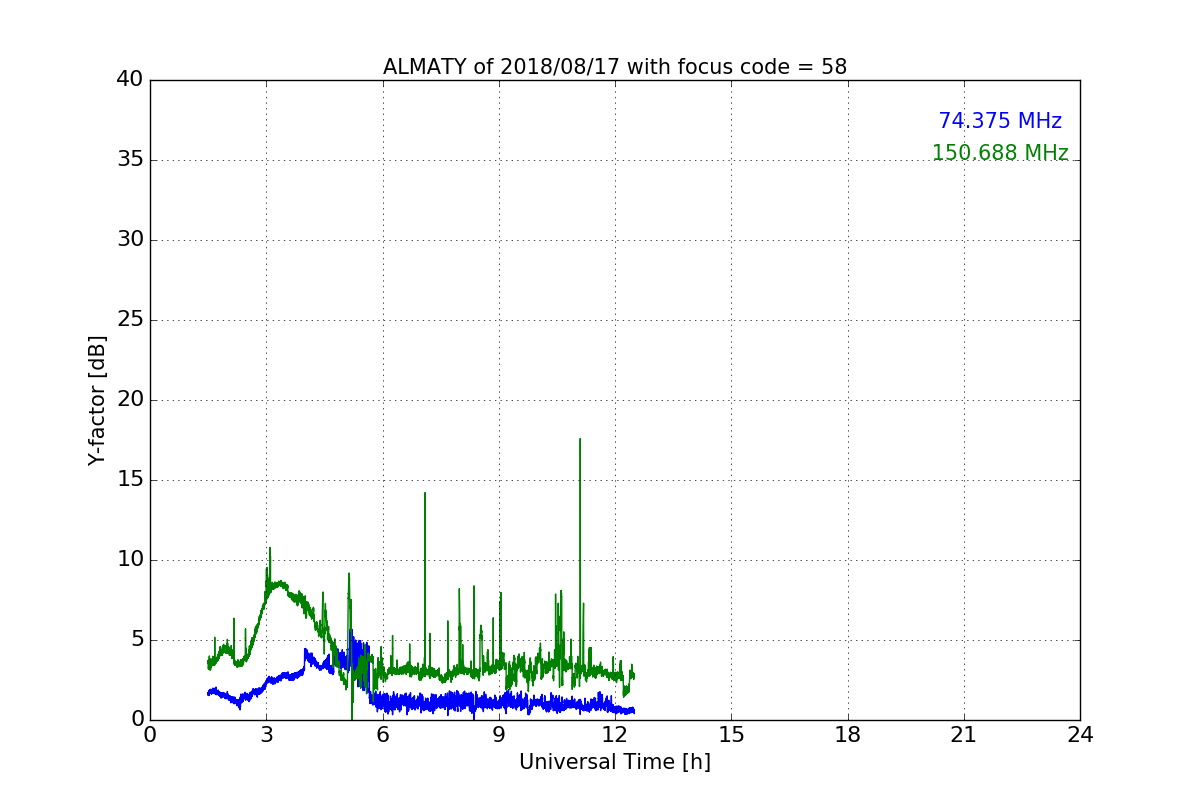Select the blue '74.375 MHz' legend label

pos(1000,121)
